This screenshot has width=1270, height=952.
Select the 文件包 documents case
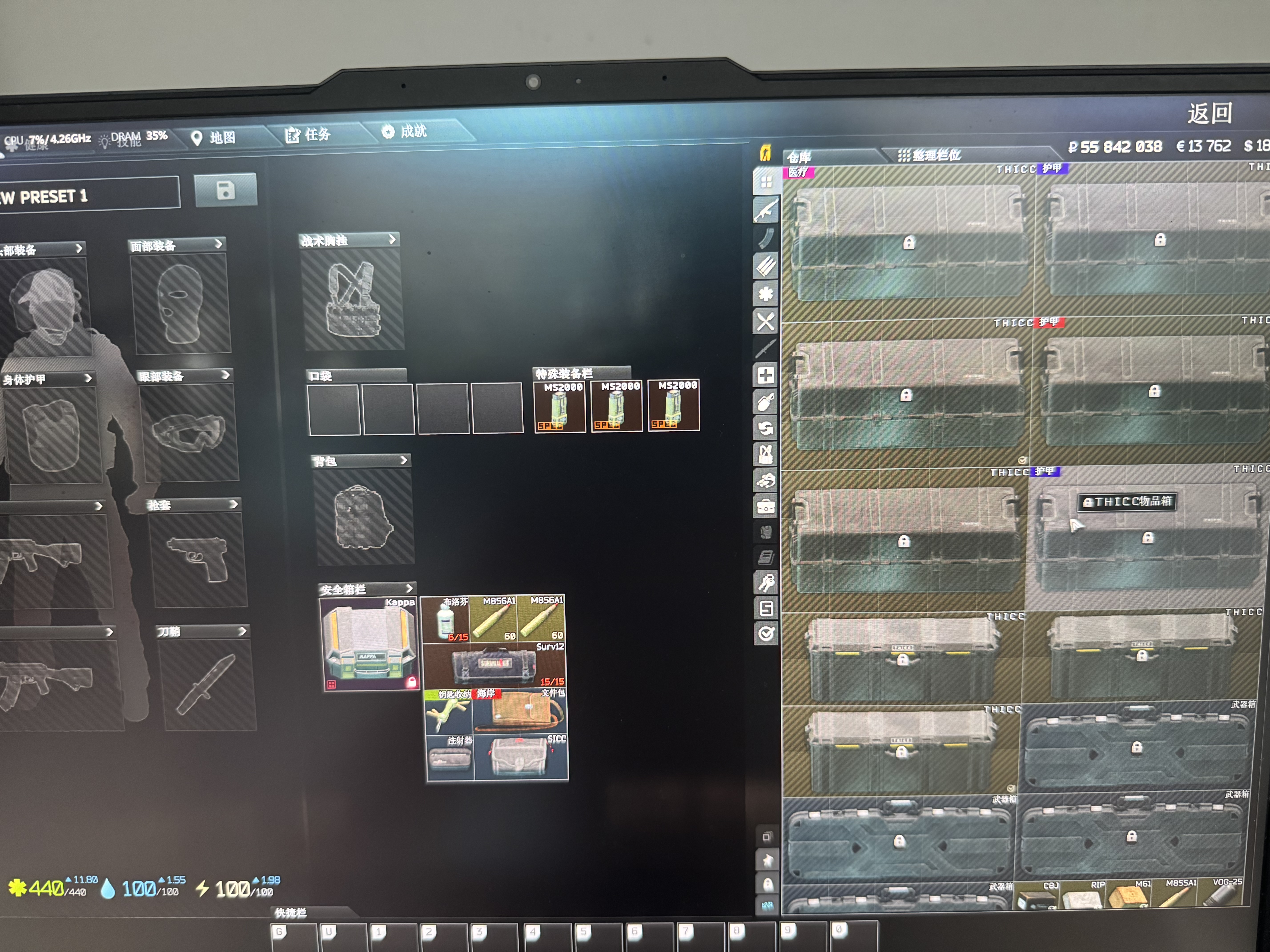pos(521,711)
